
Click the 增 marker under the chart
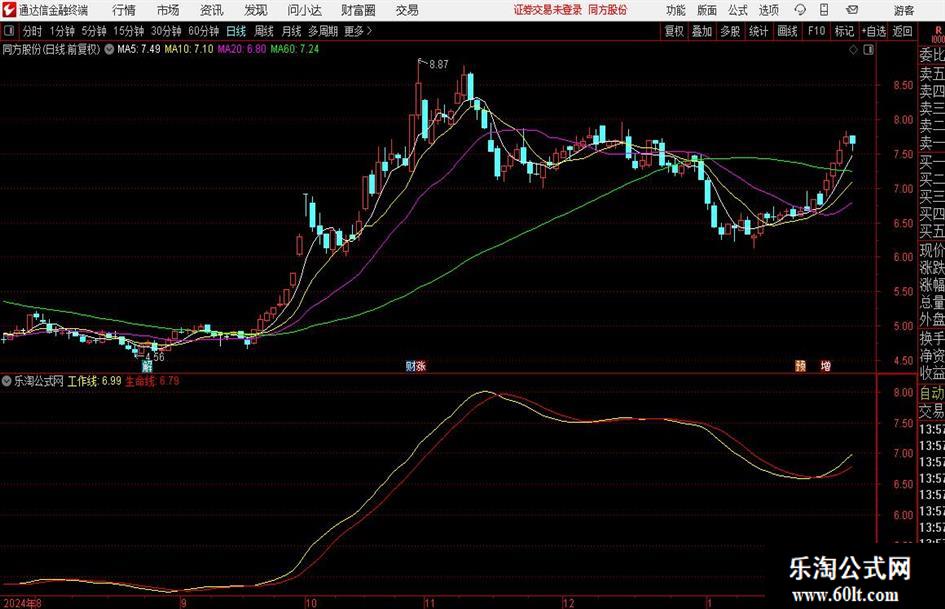coord(826,366)
